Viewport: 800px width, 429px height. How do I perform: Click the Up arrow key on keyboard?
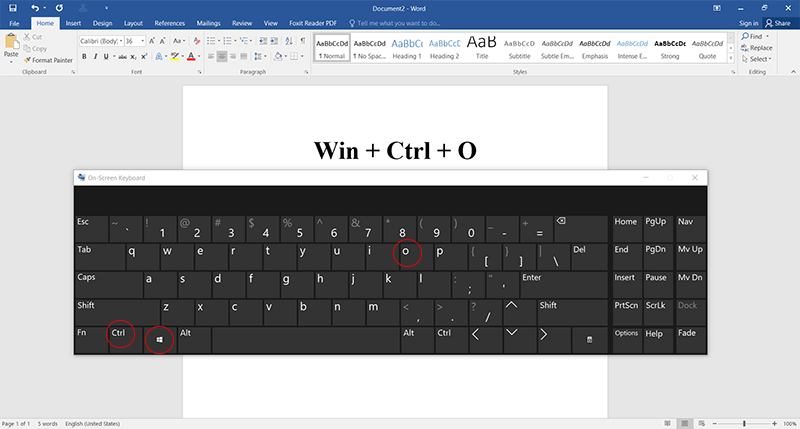pos(519,312)
